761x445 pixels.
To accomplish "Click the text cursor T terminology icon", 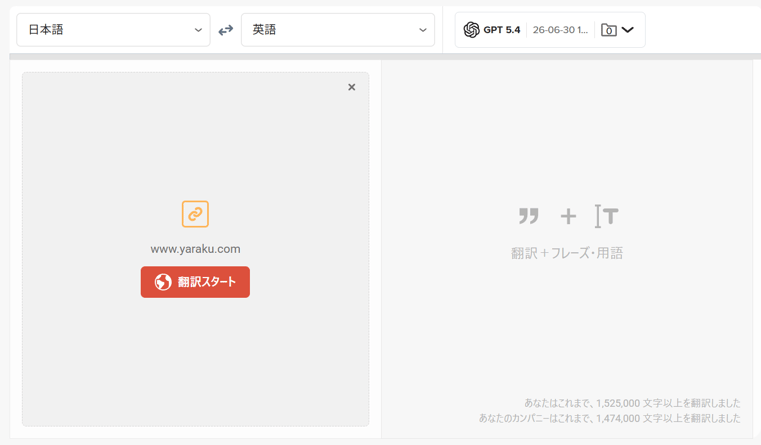I will 607,216.
